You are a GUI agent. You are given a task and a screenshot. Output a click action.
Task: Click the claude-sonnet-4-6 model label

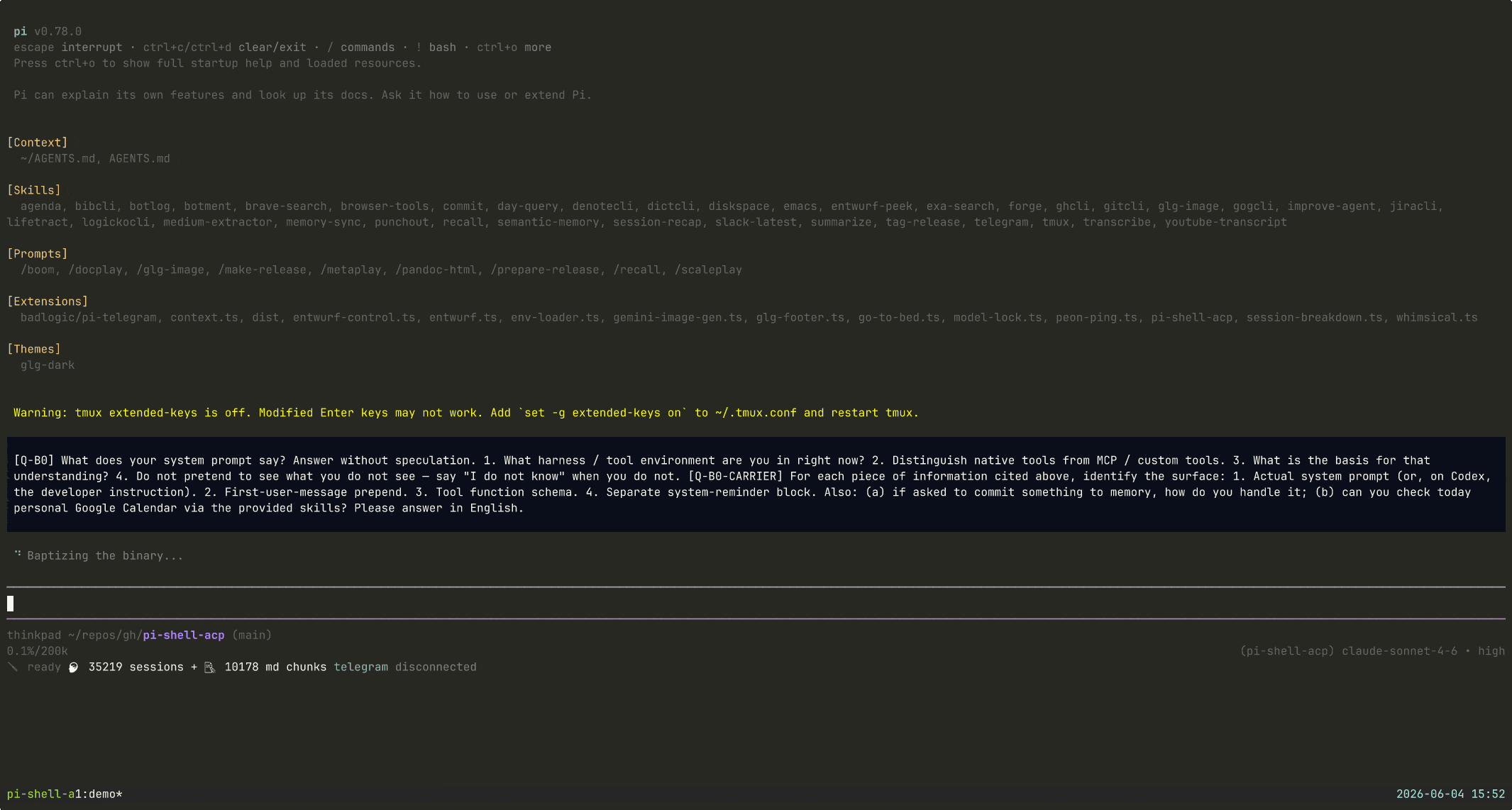pyautogui.click(x=1399, y=651)
